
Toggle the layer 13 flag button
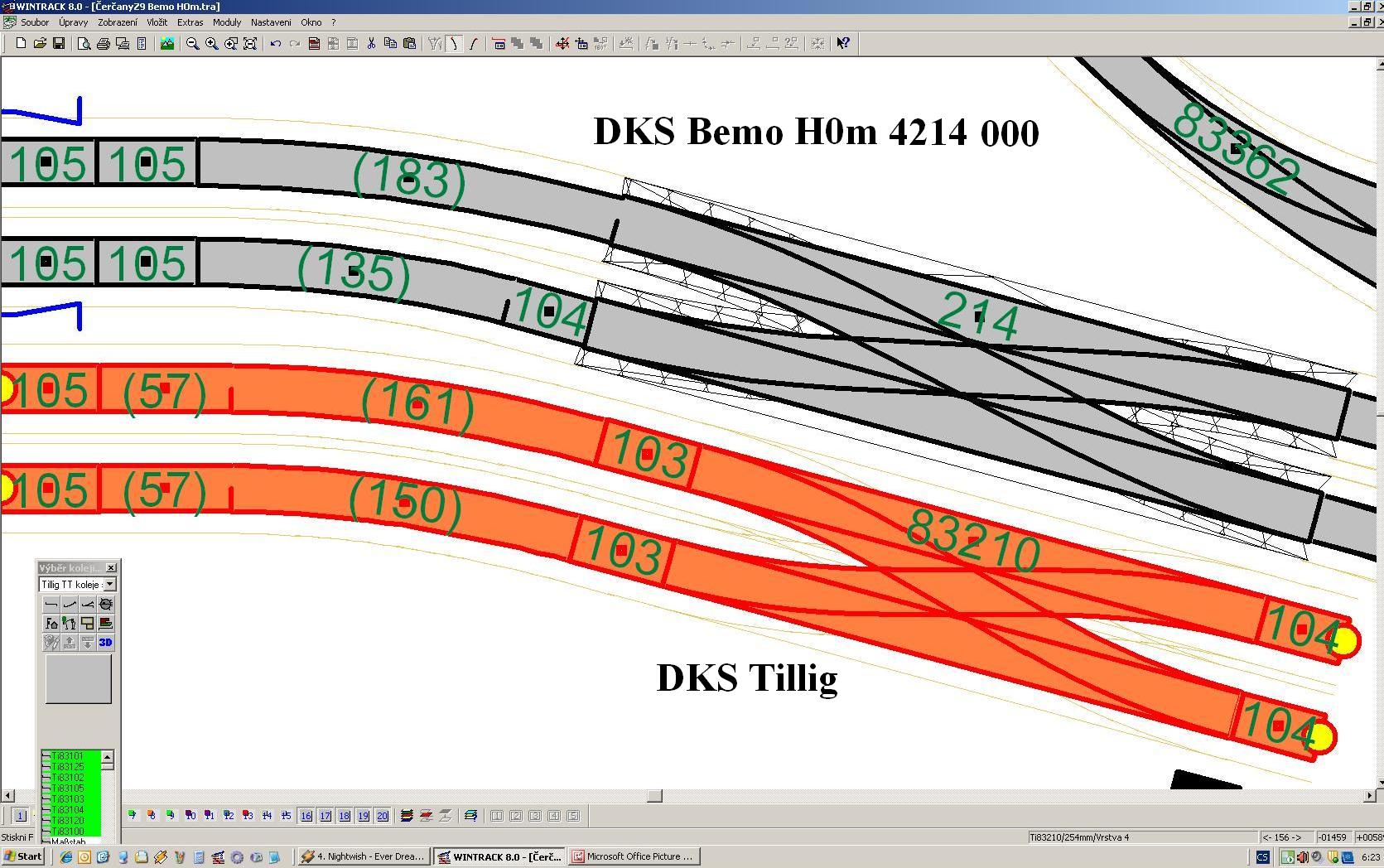pyautogui.click(x=248, y=816)
